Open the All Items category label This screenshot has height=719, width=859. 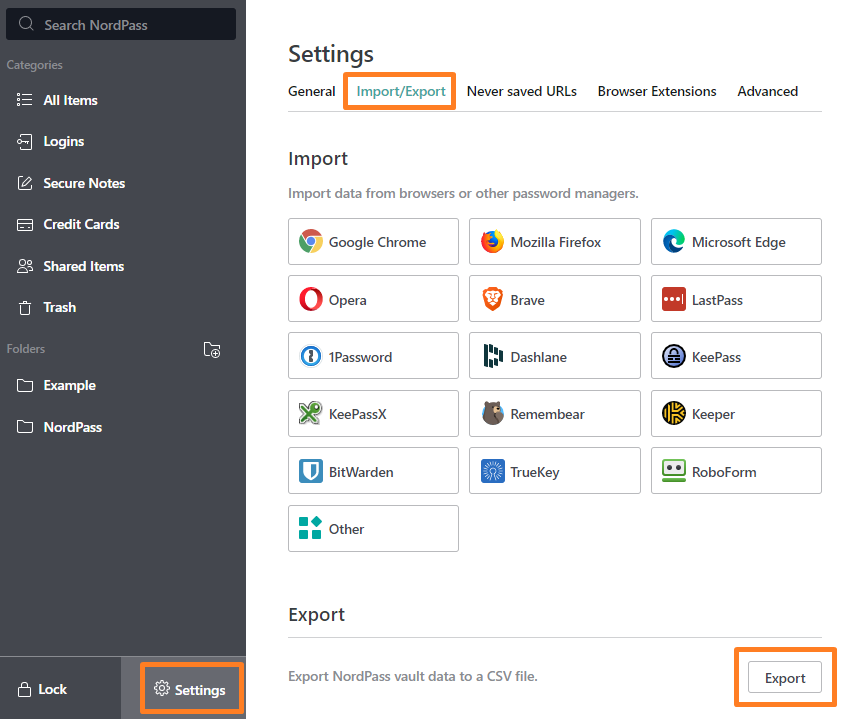click(x=71, y=100)
